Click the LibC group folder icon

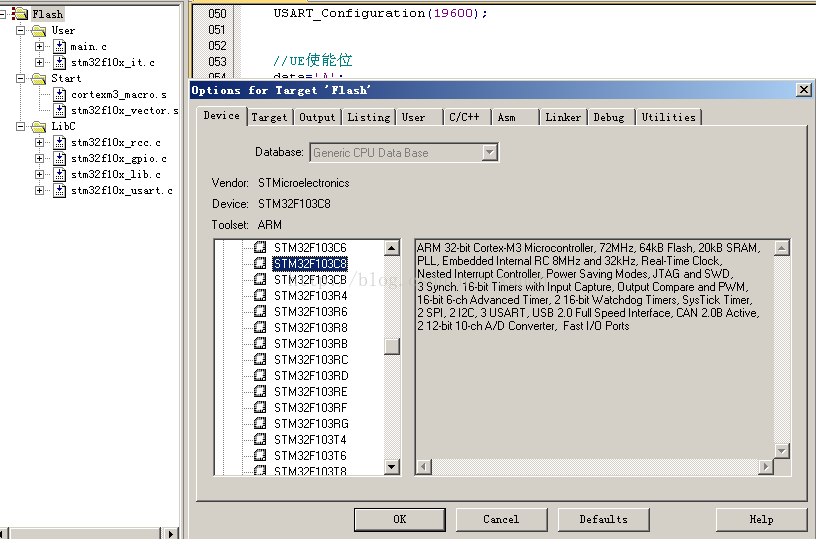tap(39, 126)
